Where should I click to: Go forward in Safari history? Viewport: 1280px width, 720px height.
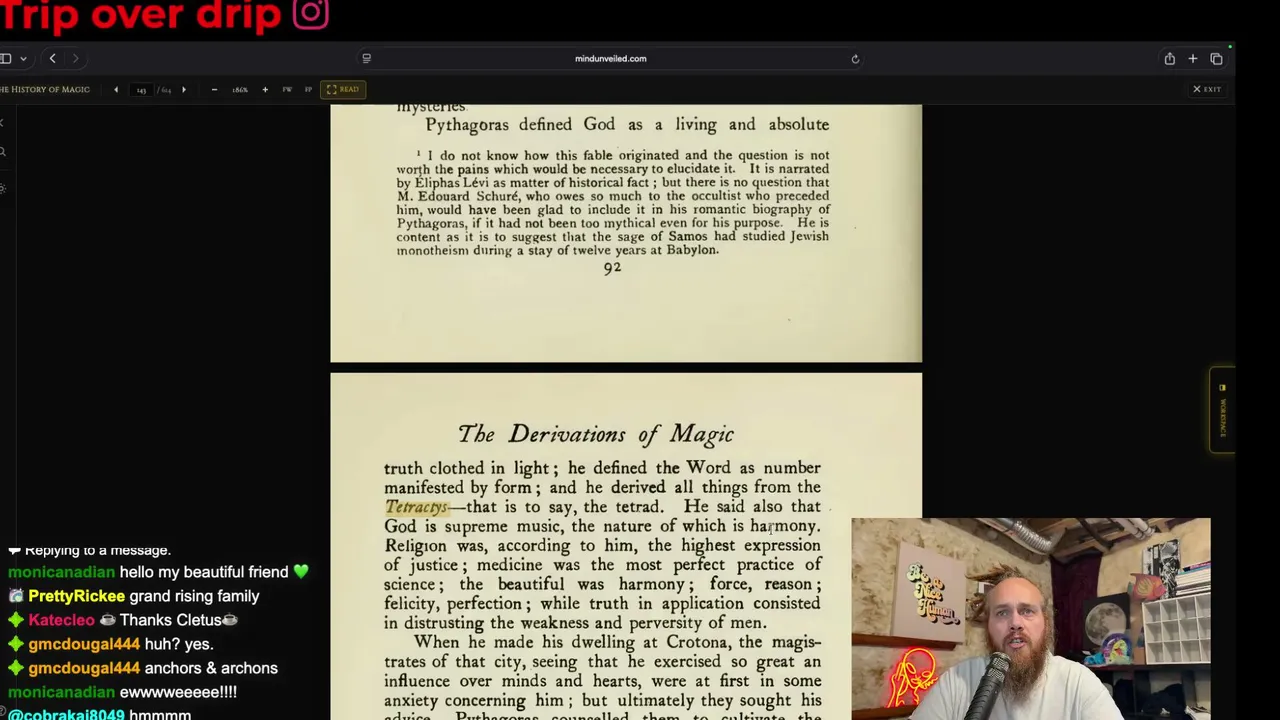[75, 59]
